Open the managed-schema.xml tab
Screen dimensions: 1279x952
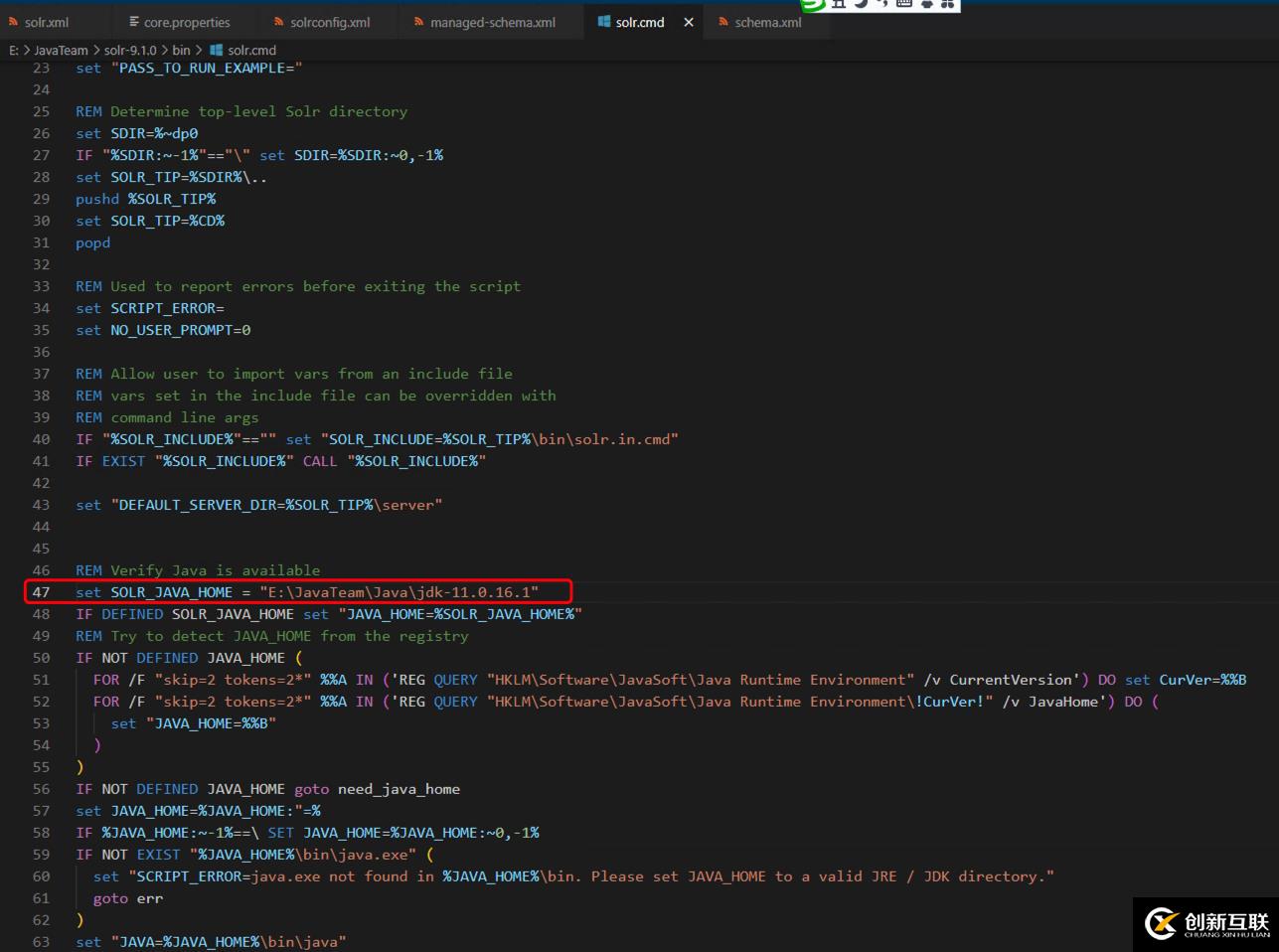[492, 22]
